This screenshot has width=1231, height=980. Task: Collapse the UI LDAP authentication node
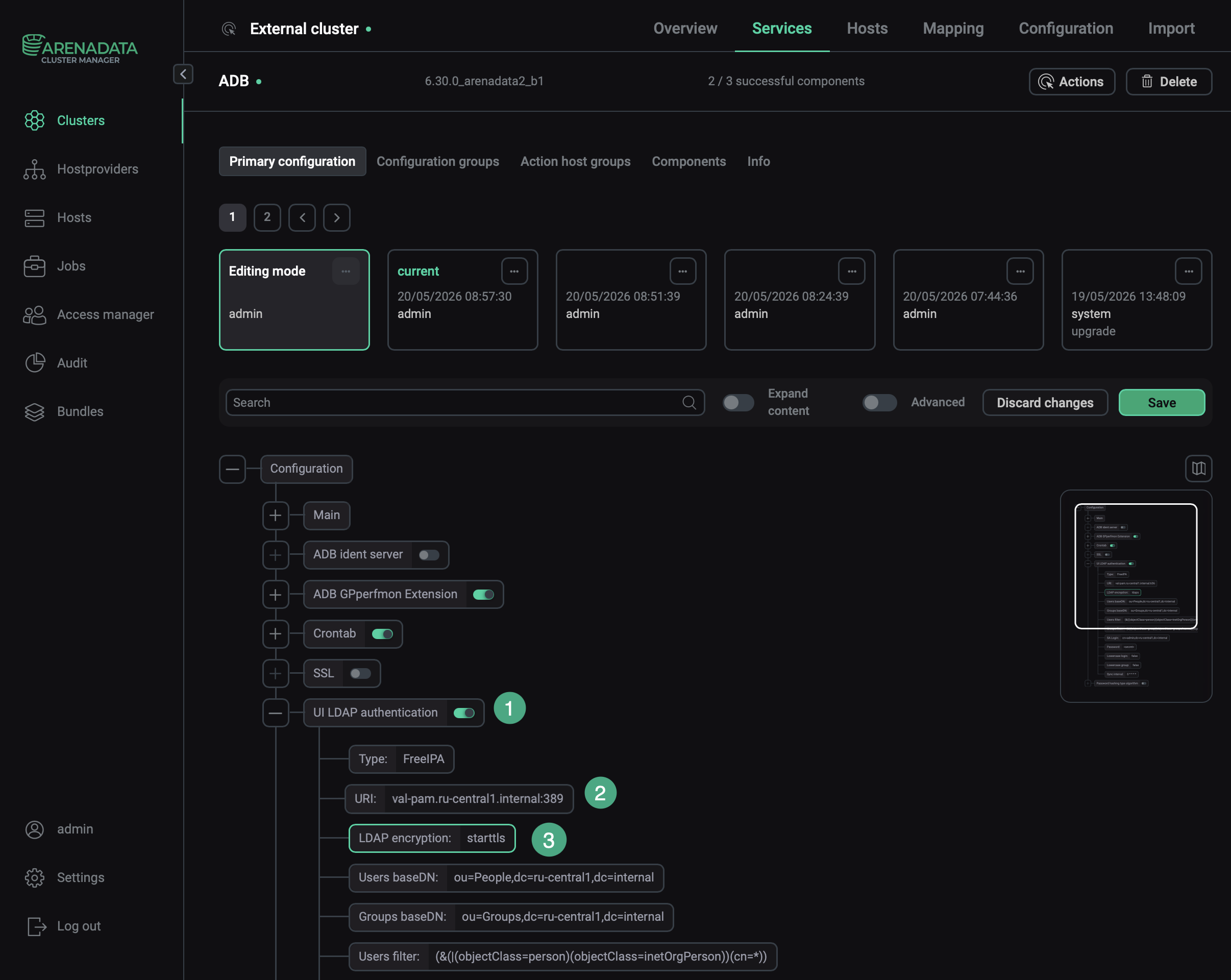tap(275, 713)
